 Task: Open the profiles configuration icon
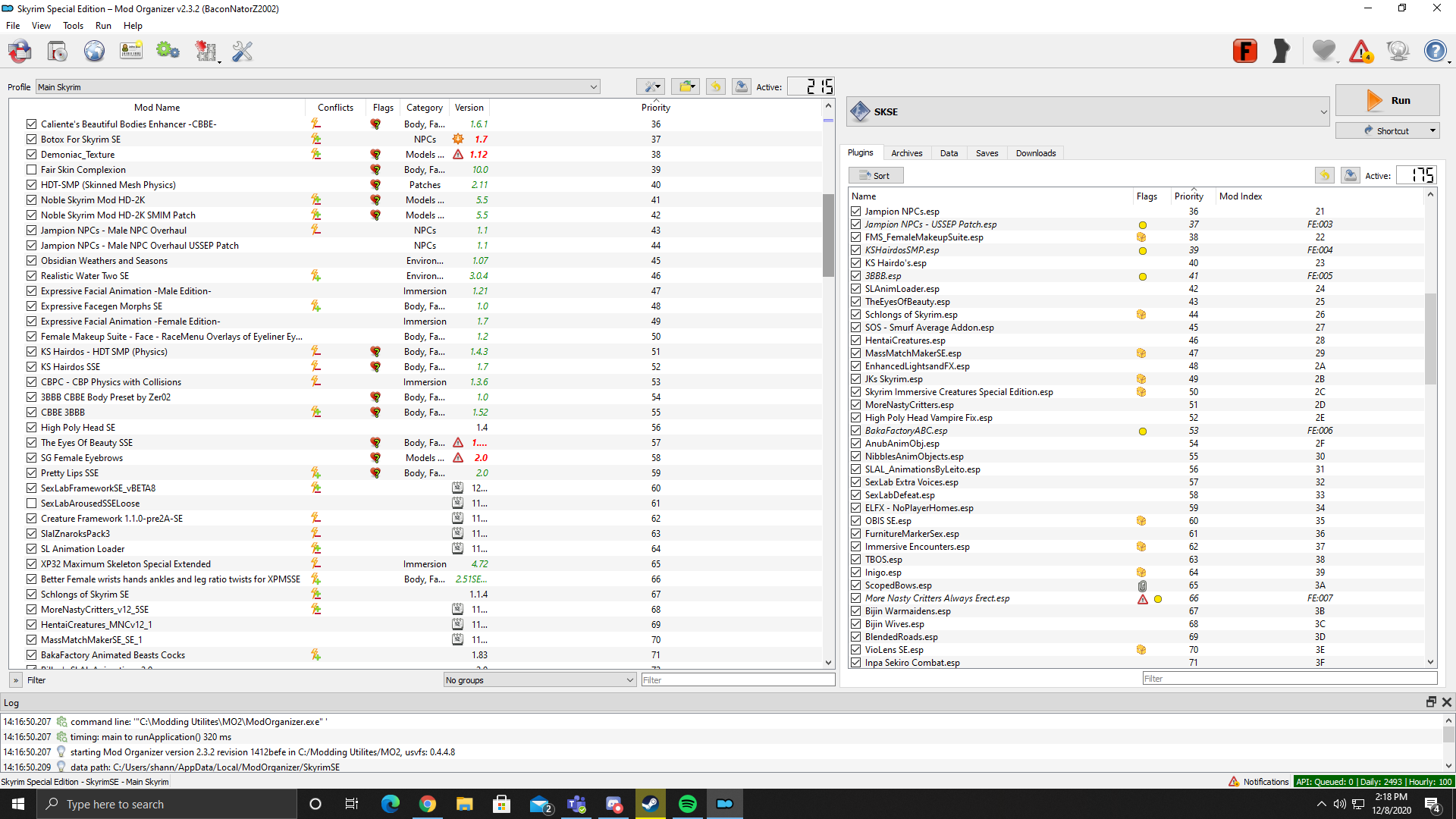(x=131, y=52)
